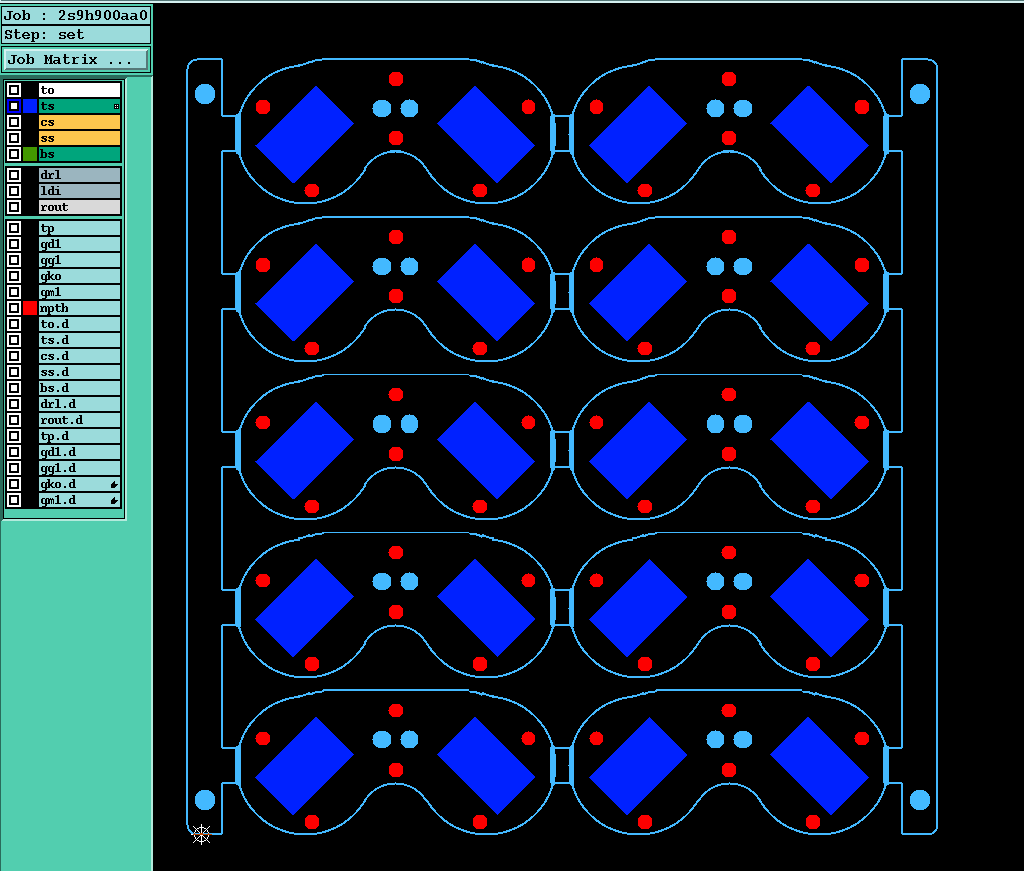This screenshot has height=871, width=1024.
Task: Click the hand icon on gm1.d row
Action: [114, 501]
